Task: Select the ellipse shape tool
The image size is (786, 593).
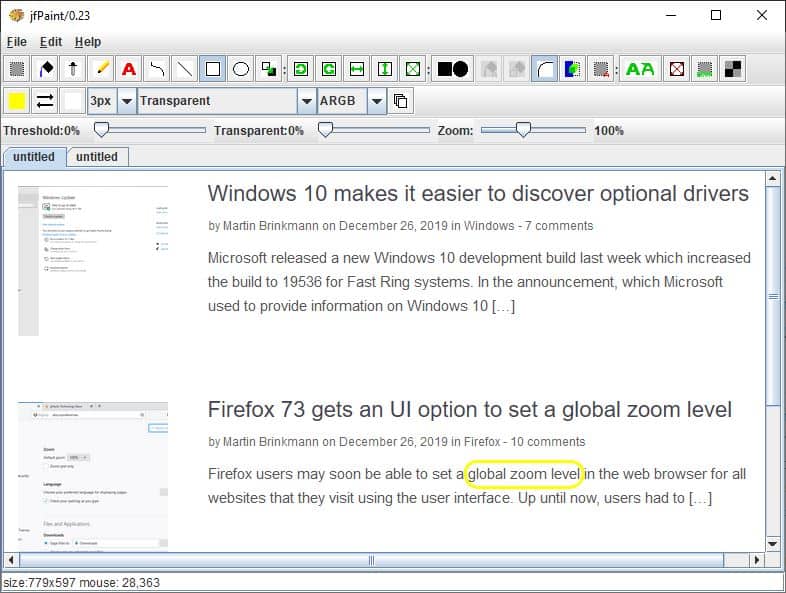Action: tap(241, 69)
